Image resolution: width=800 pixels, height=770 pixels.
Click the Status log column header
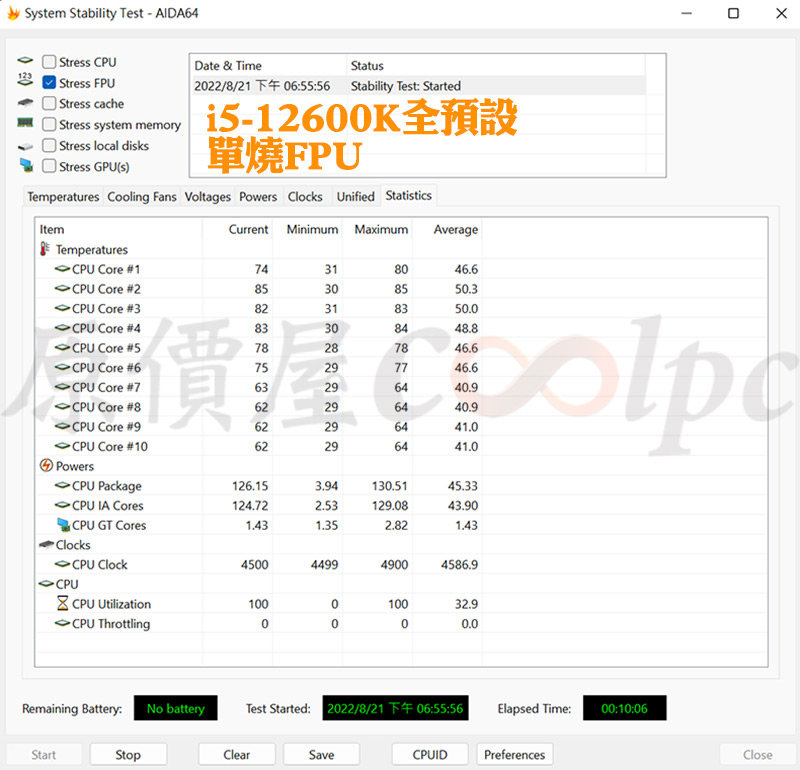coord(496,66)
